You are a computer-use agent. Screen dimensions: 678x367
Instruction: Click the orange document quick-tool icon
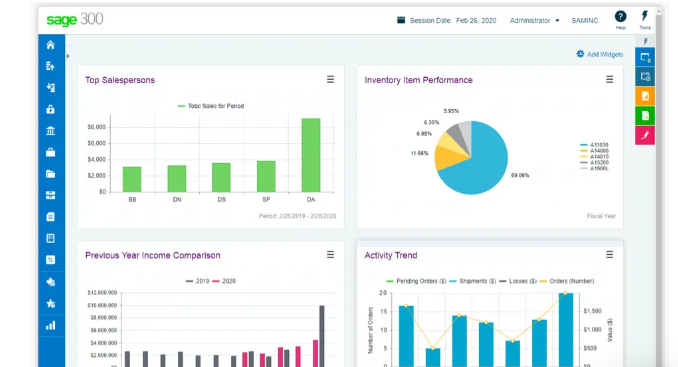[x=645, y=96]
